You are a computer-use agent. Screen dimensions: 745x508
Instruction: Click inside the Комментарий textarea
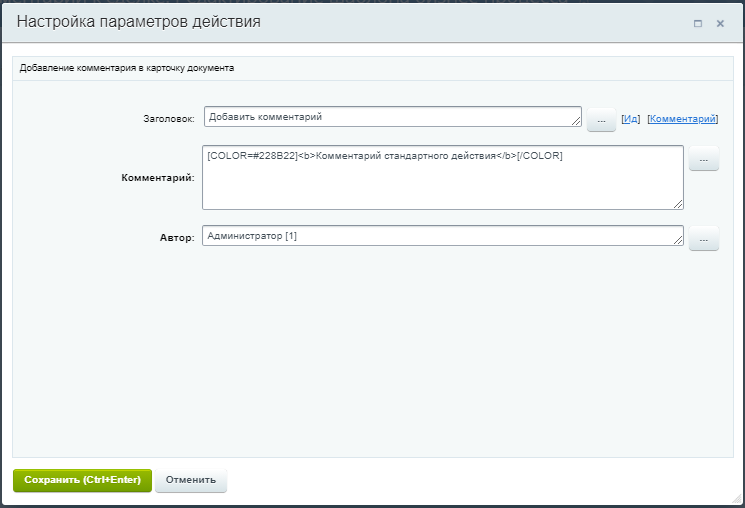coord(442,177)
